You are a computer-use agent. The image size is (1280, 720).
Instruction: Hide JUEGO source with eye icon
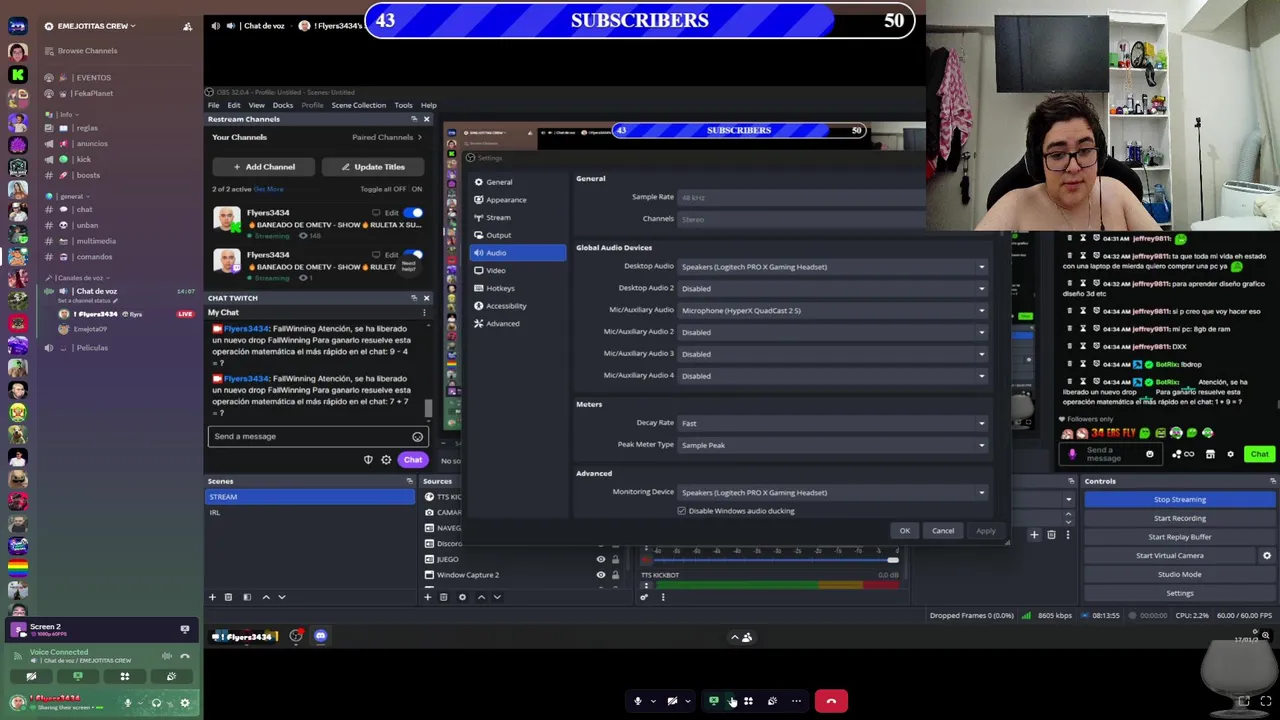coord(601,559)
